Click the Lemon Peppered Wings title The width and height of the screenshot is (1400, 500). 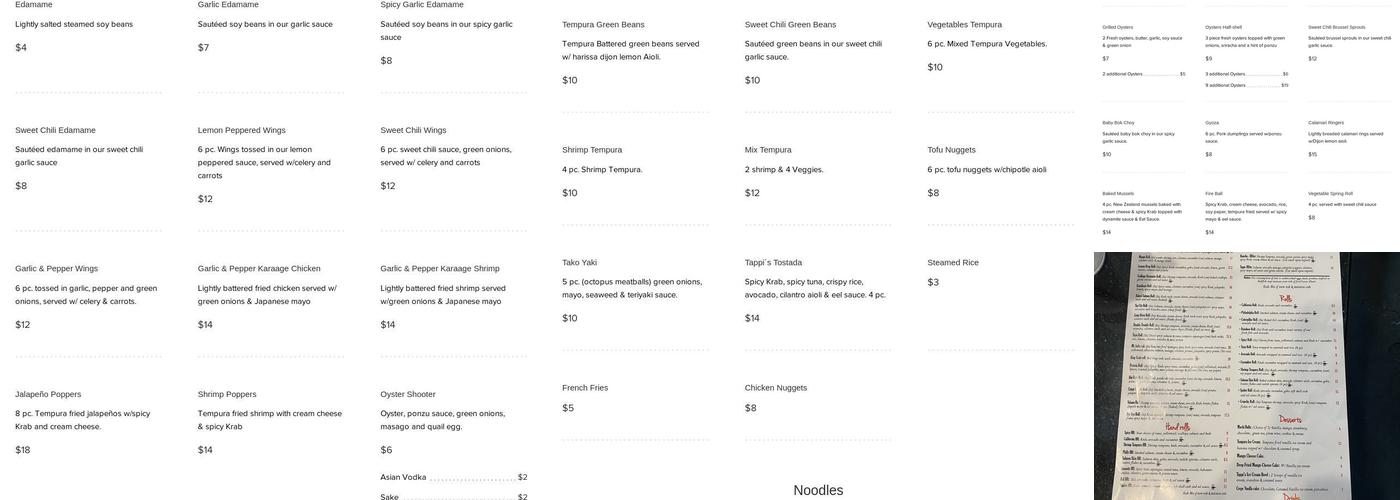pyautogui.click(x=241, y=130)
